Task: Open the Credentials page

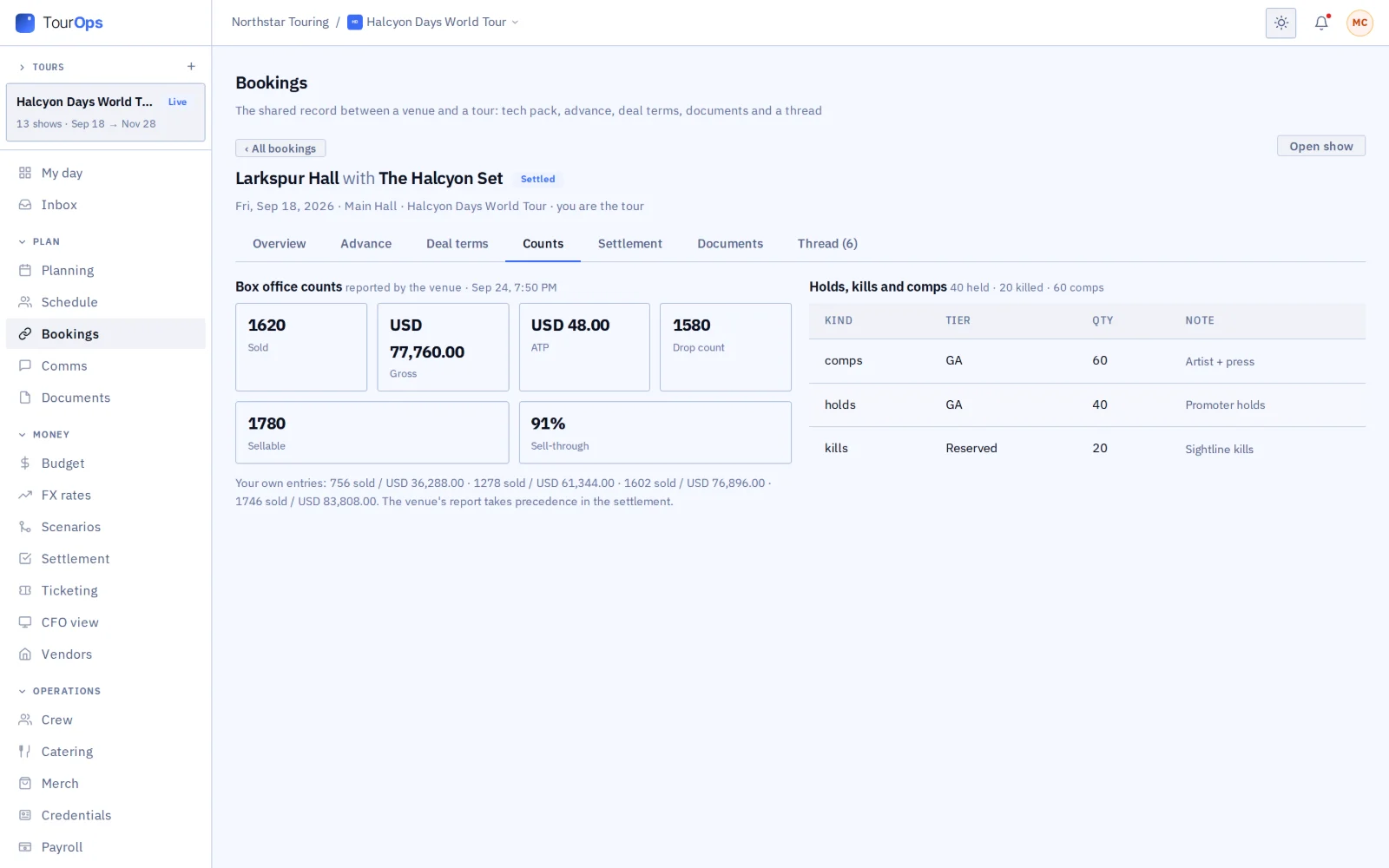Action: [105, 815]
